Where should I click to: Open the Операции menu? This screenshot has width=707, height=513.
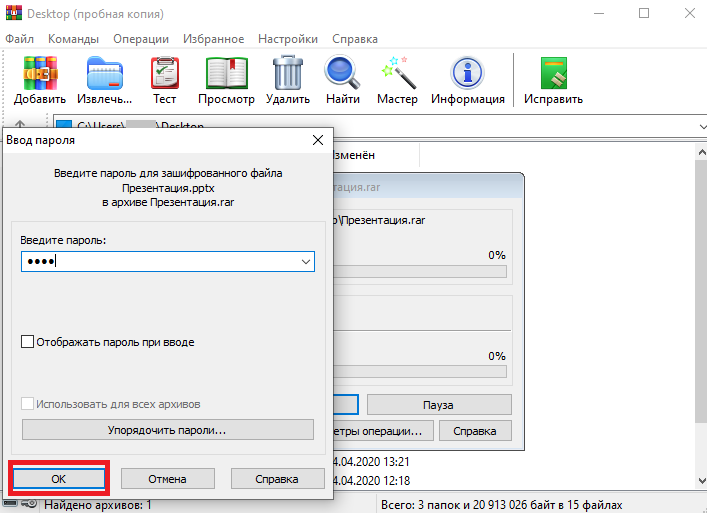point(141,39)
